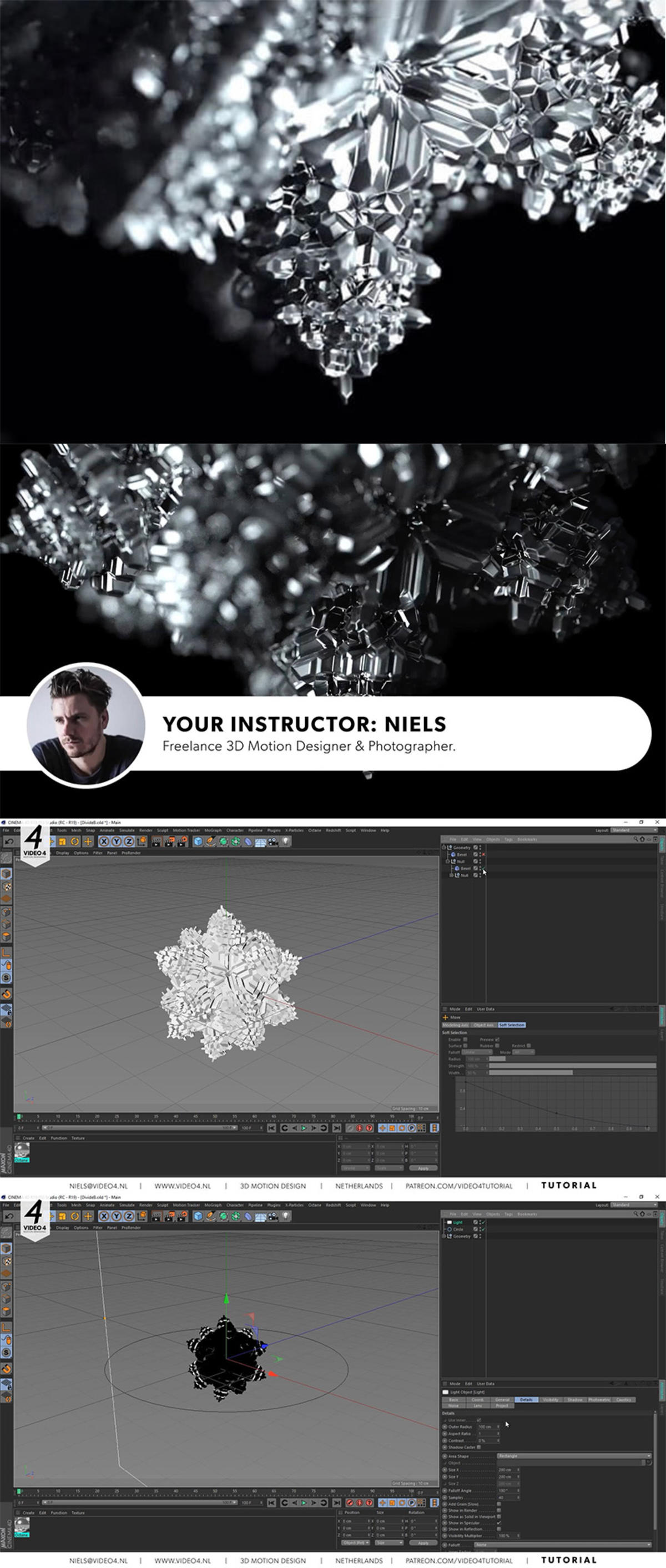Screen dimensions: 666x1568
Task: Click search magnifier in lower screenshot Object Manager
Action: (635, 1214)
